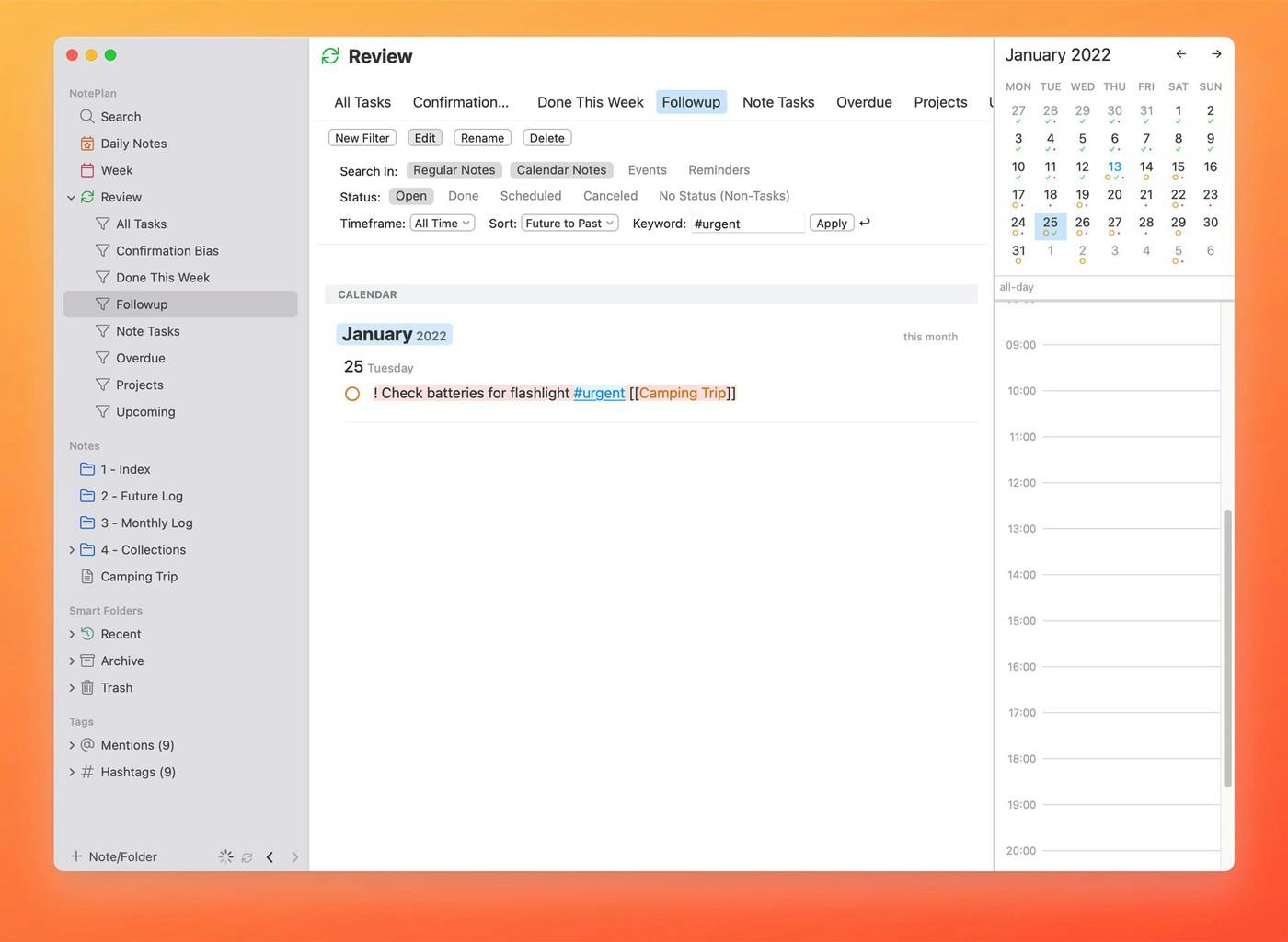
Task: Enable No Status (Non-Tasks) filter
Action: click(x=724, y=196)
